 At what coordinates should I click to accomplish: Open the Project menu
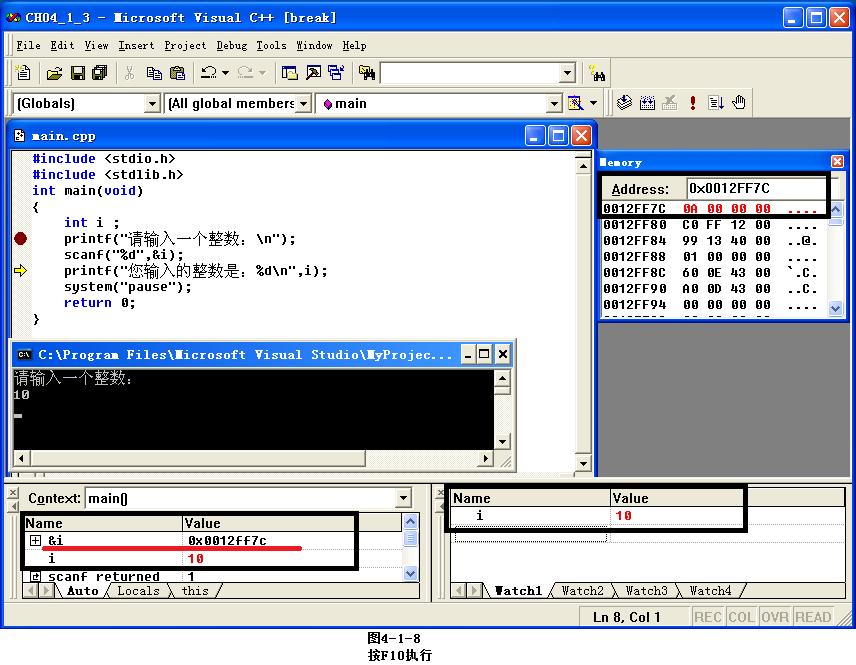pyautogui.click(x=185, y=45)
